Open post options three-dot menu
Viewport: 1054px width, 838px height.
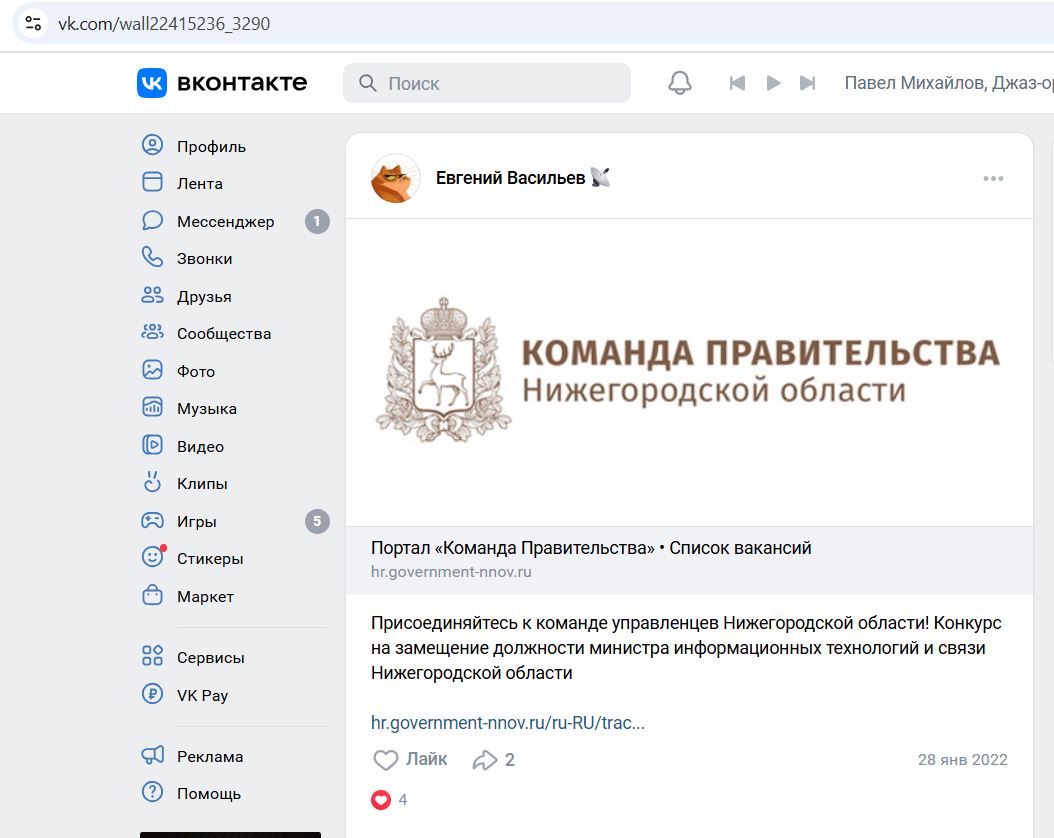(x=993, y=178)
